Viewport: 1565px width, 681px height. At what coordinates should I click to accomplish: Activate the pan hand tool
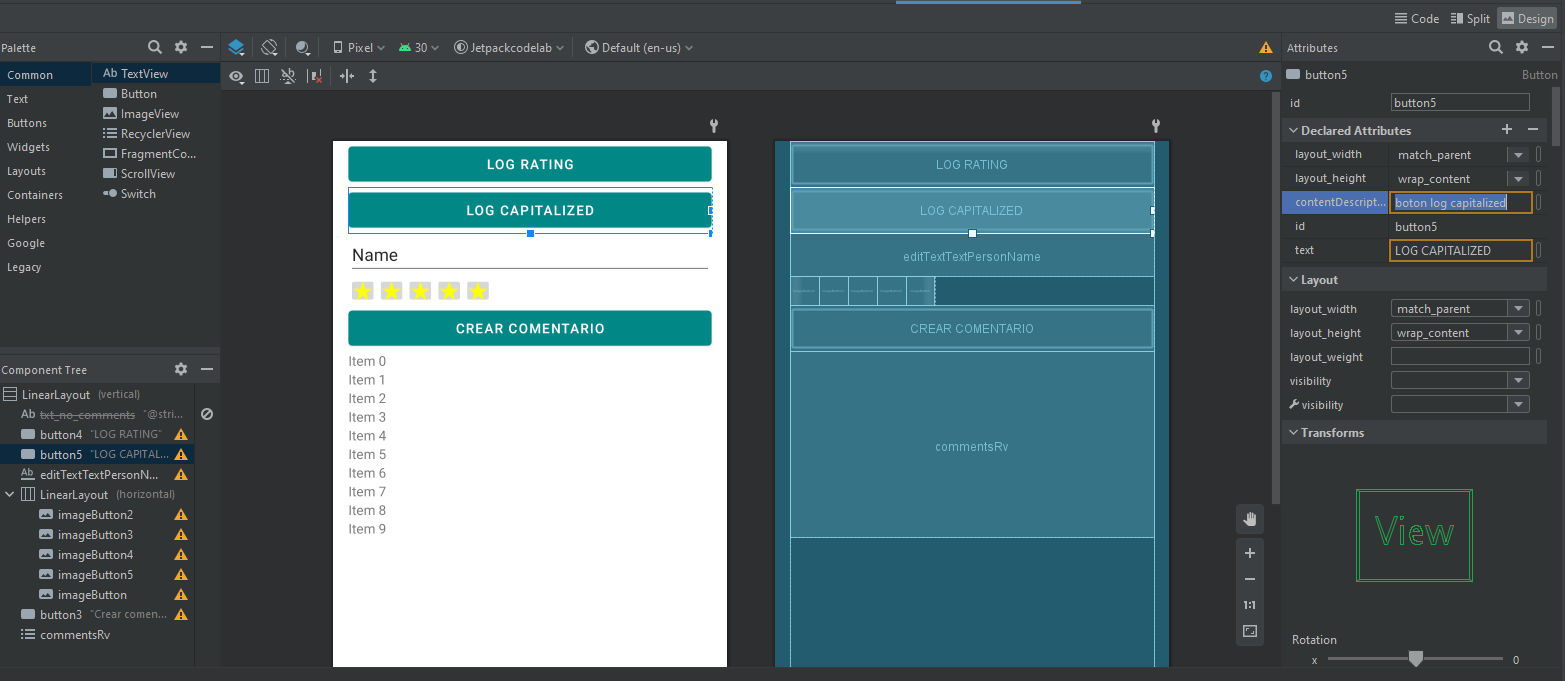[x=1250, y=519]
